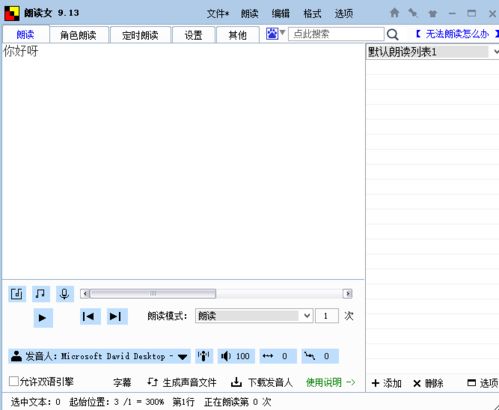
Task: Click the pitch control showing 0
Action: tap(320, 356)
